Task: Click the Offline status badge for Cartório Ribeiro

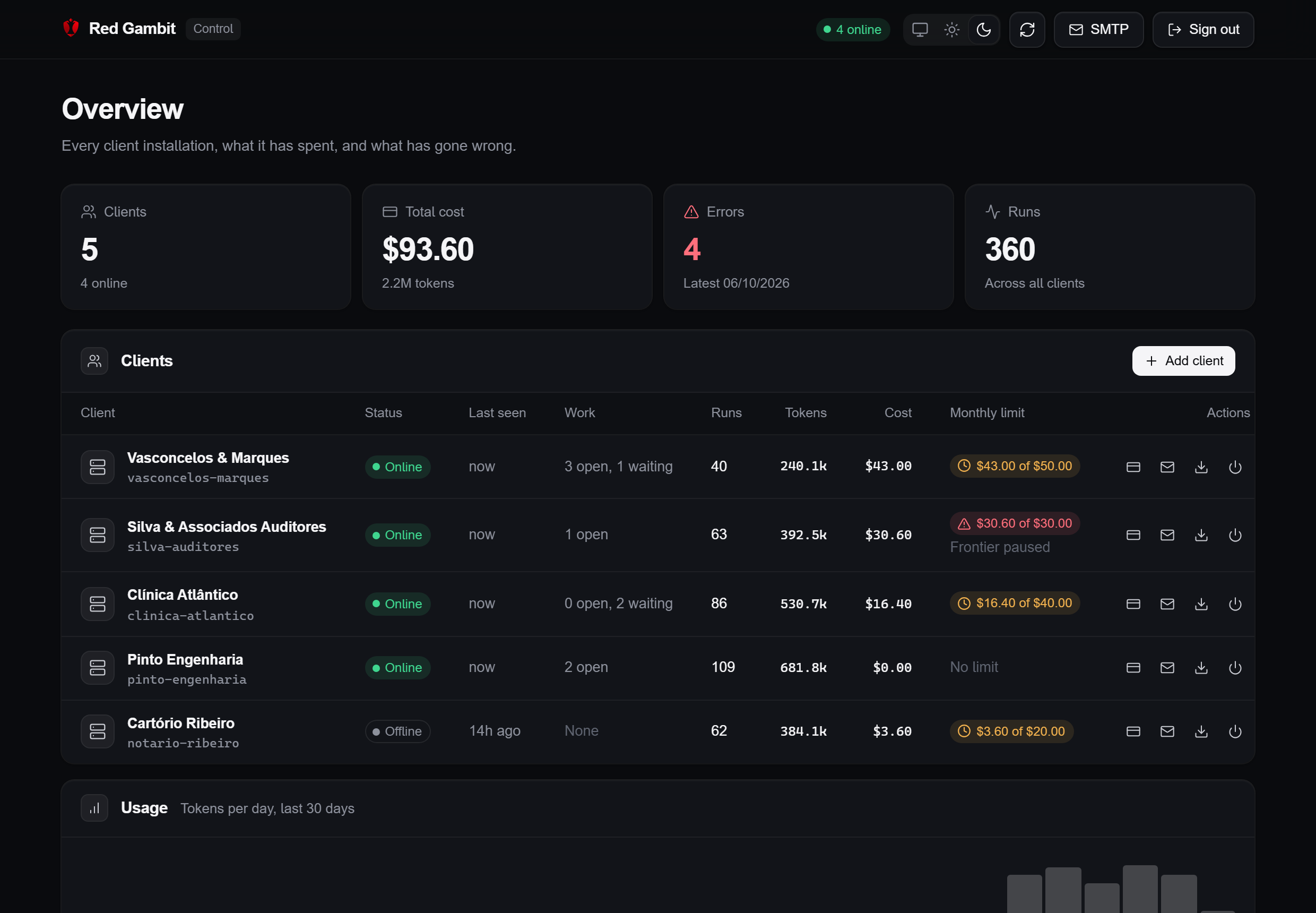Action: [397, 731]
